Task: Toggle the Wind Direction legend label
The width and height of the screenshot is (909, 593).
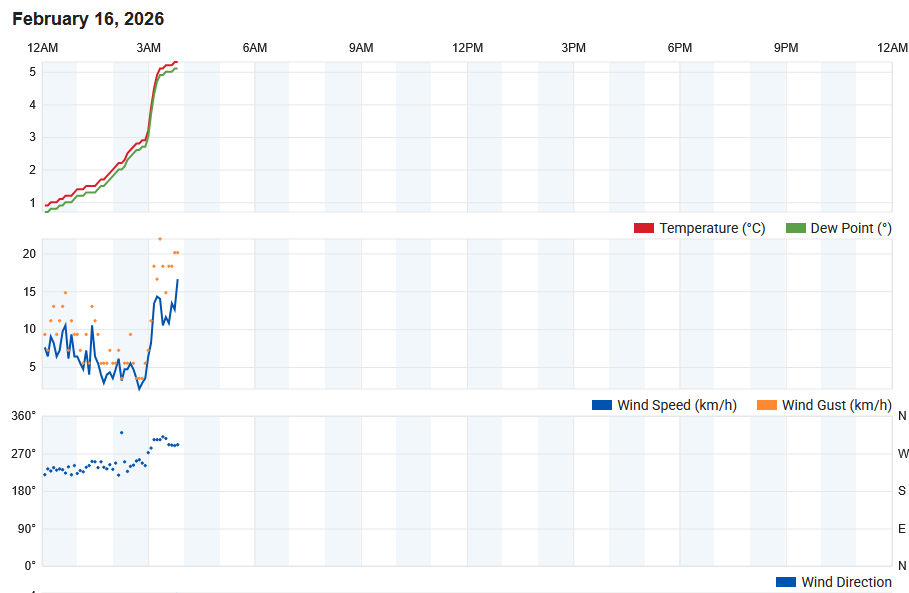Action: [846, 581]
